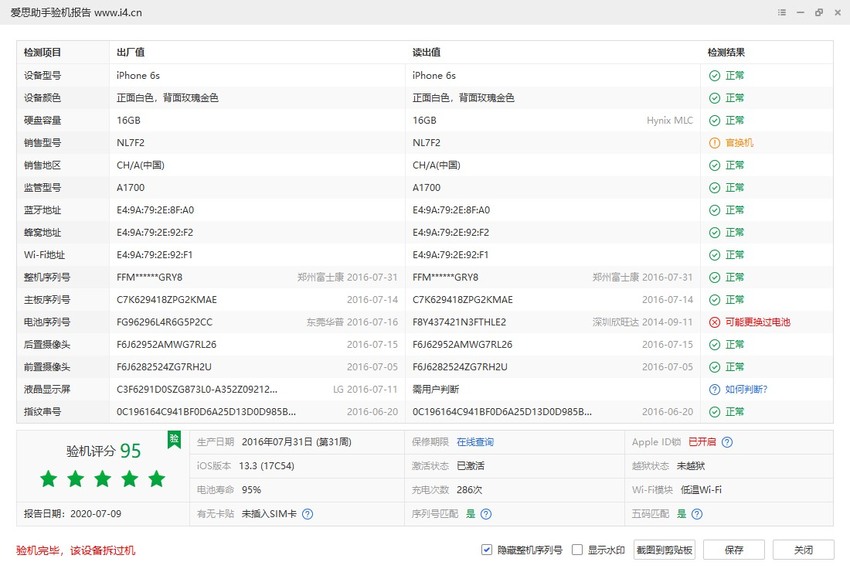Click factory rear camera serial F6J62952AMWG7RL26
This screenshot has width=850, height=579.
(x=166, y=345)
